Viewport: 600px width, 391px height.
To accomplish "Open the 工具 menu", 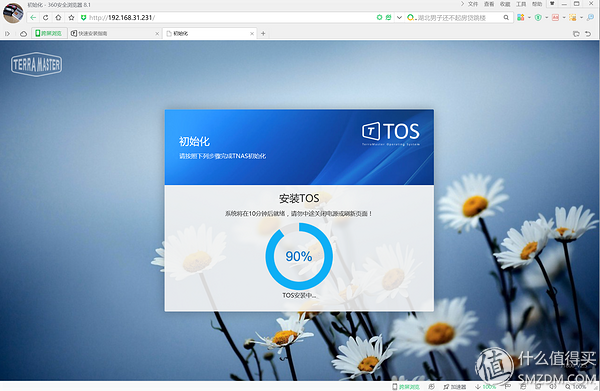I will coord(521,4).
